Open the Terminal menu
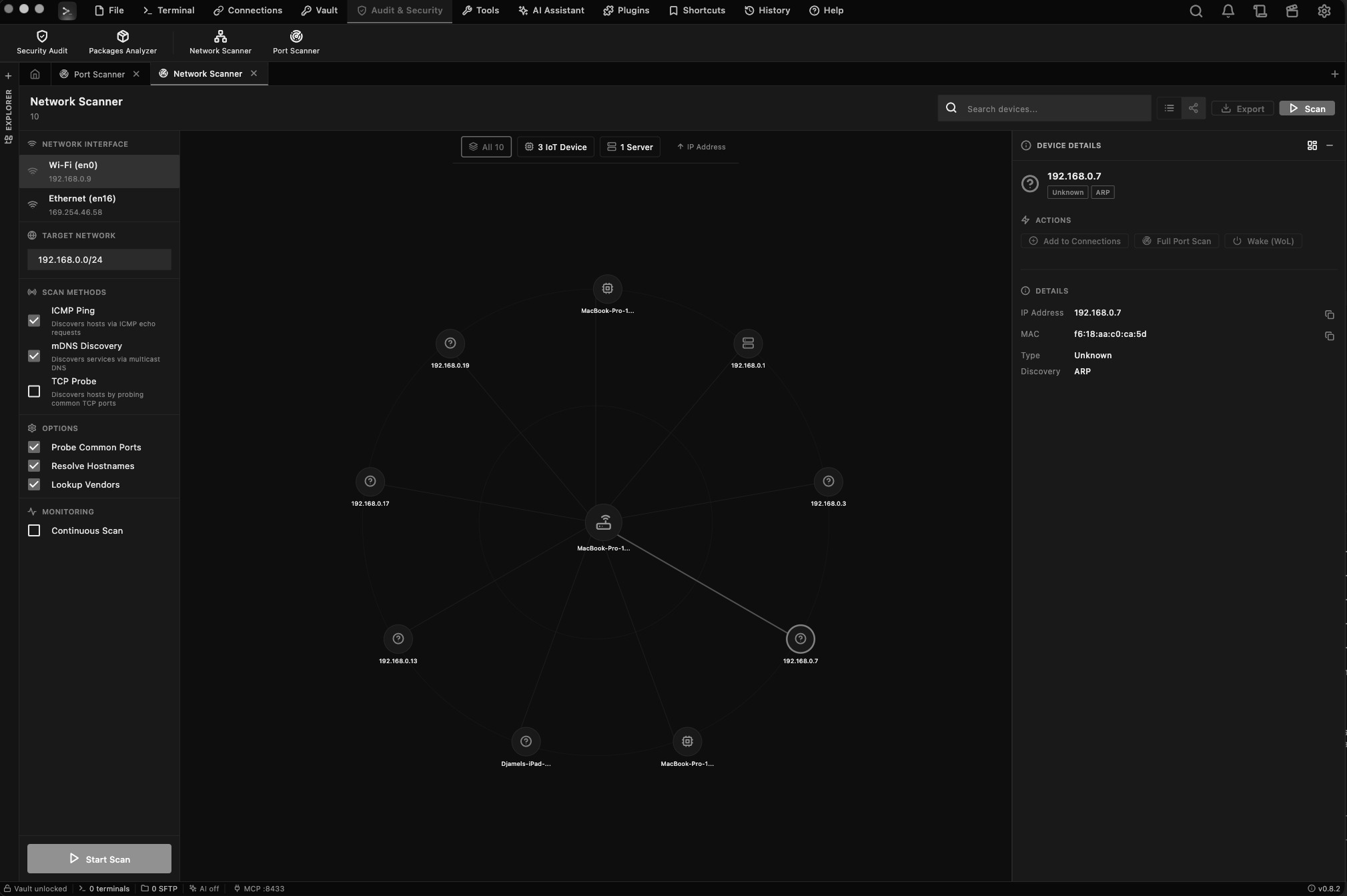This screenshot has width=1347, height=896. pos(169,11)
